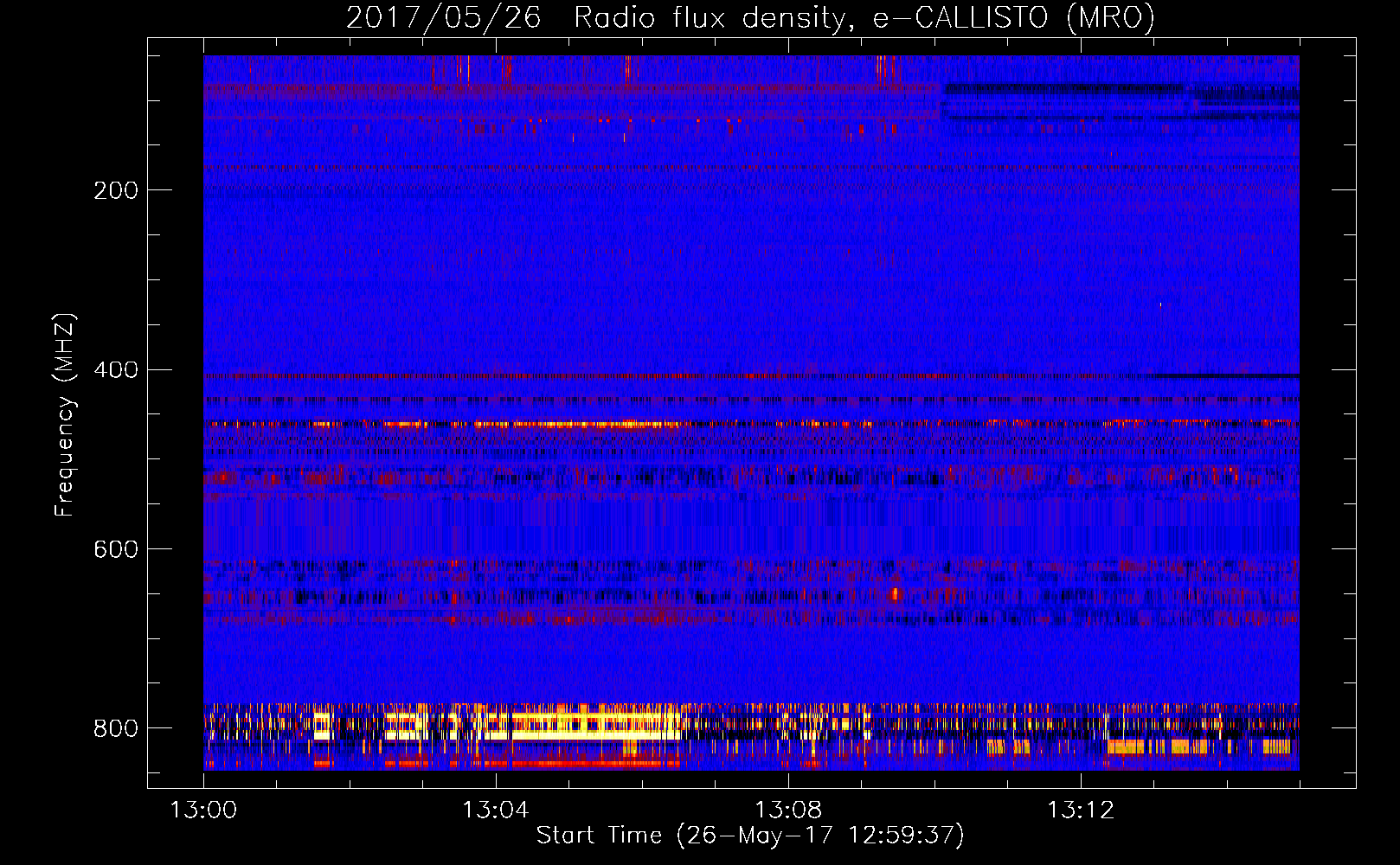Click the 13:04 time tick label
The image size is (1400, 865).
pyautogui.click(x=495, y=811)
